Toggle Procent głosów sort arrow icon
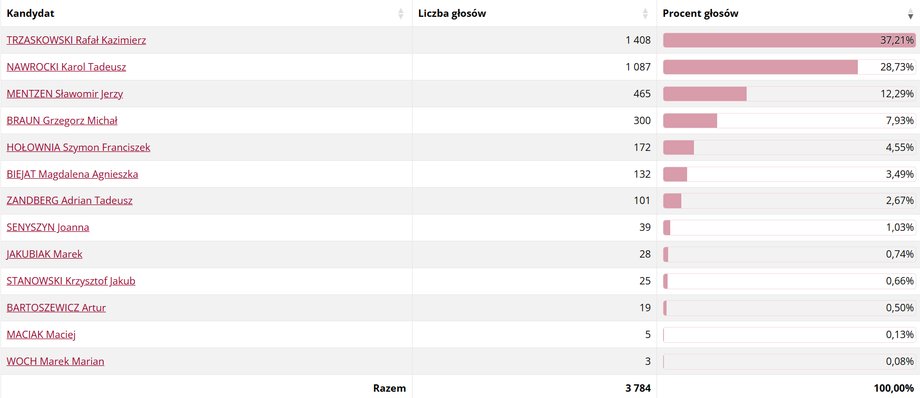This screenshot has height=398, width=920. point(911,14)
